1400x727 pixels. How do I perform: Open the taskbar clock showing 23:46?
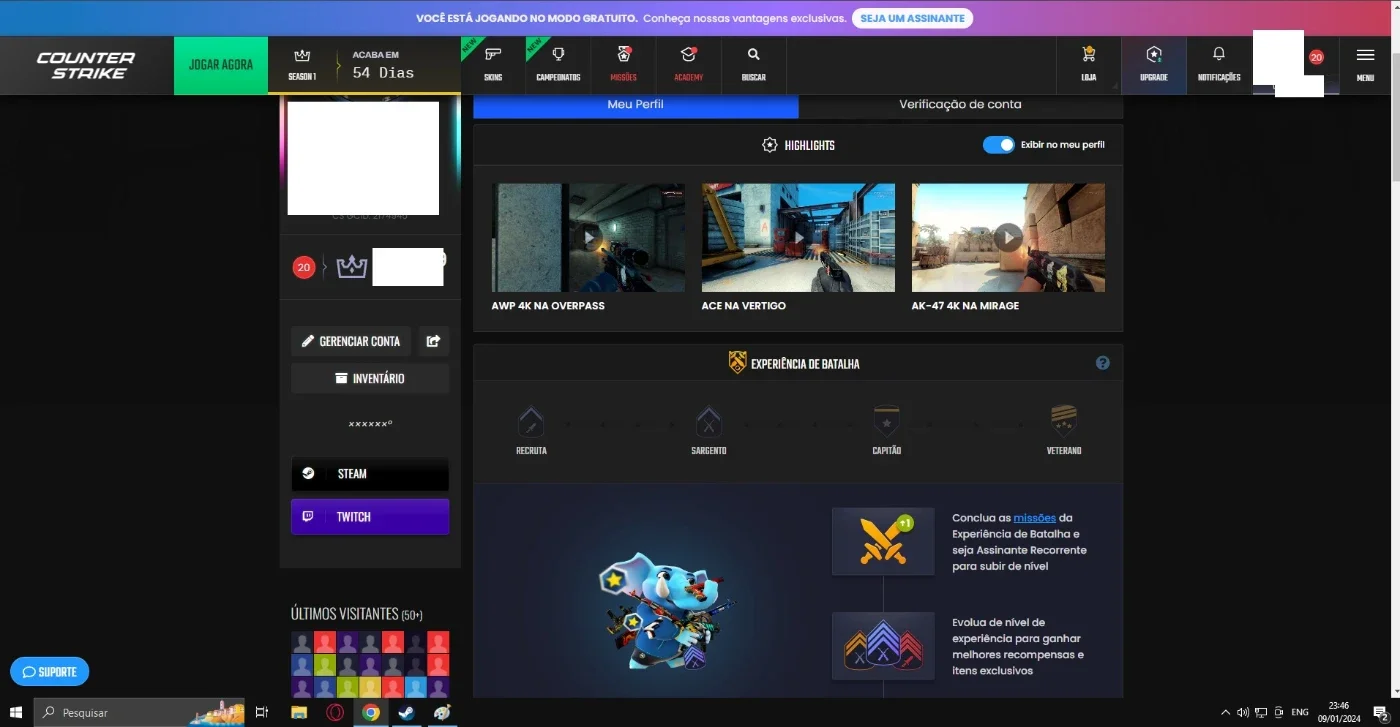tap(1339, 712)
